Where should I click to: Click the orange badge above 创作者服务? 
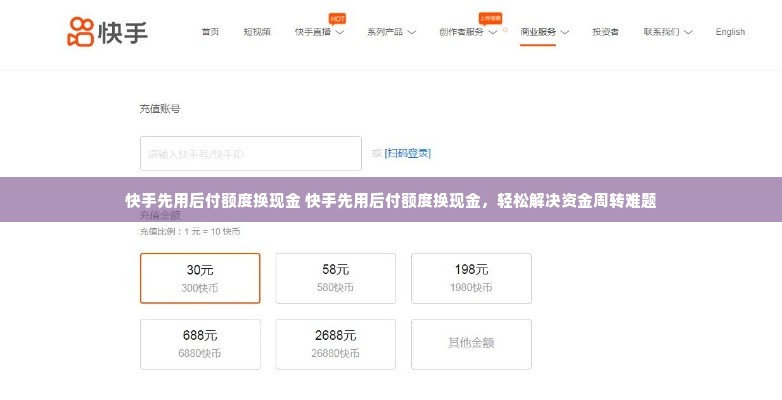click(490, 18)
